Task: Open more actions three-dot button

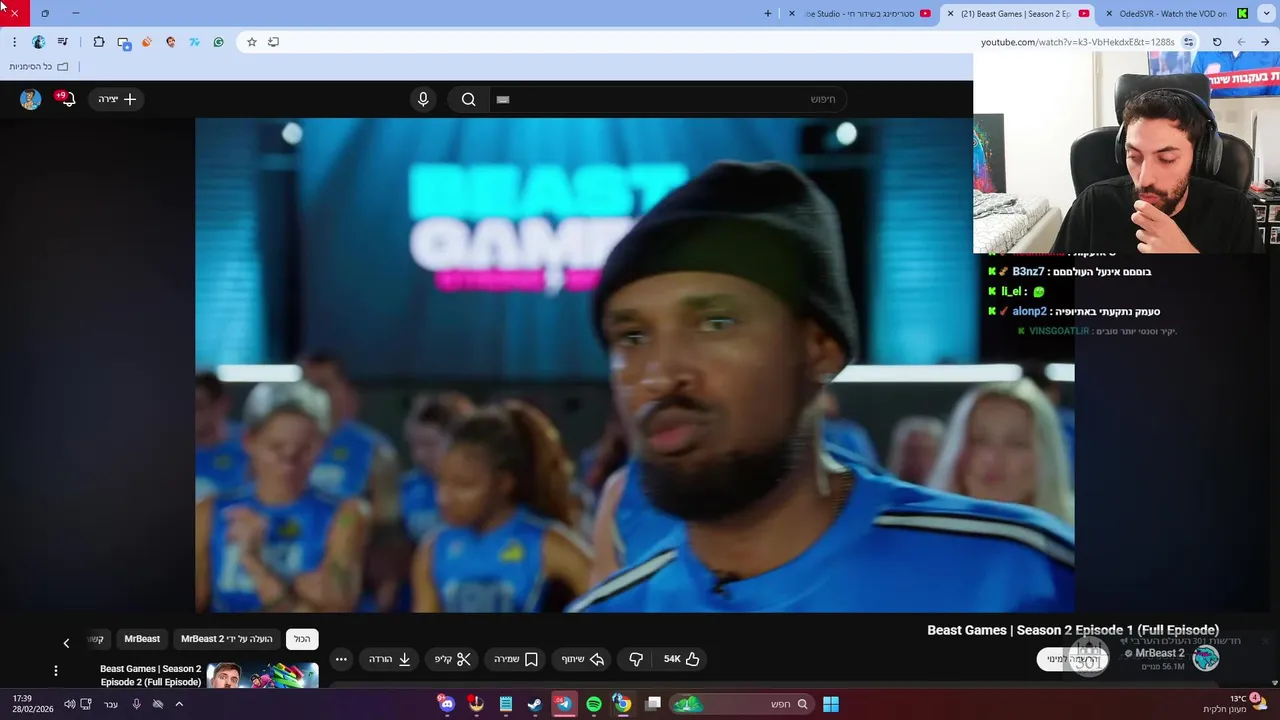Action: [x=341, y=659]
